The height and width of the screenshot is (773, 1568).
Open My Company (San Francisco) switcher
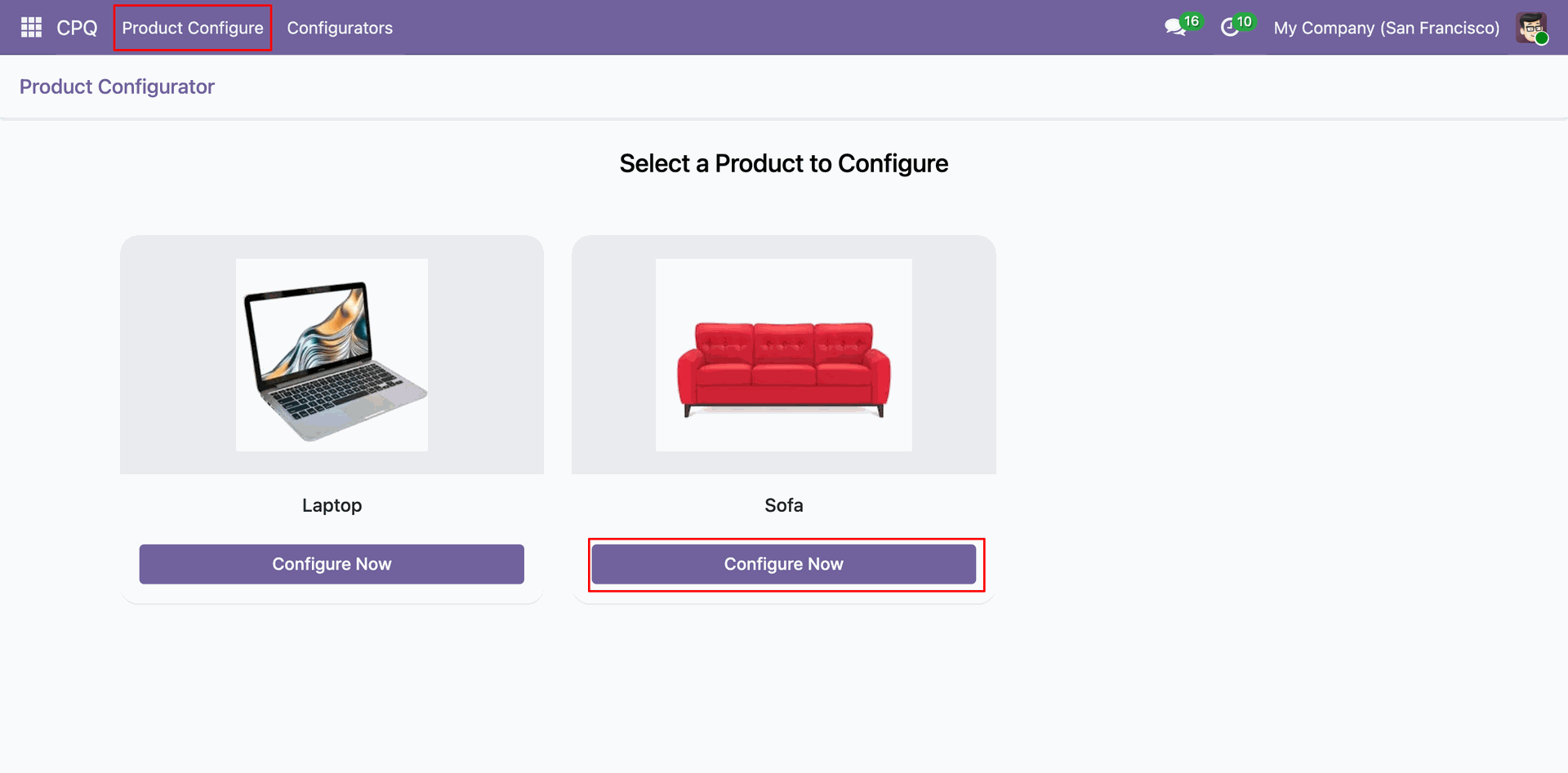tap(1387, 28)
